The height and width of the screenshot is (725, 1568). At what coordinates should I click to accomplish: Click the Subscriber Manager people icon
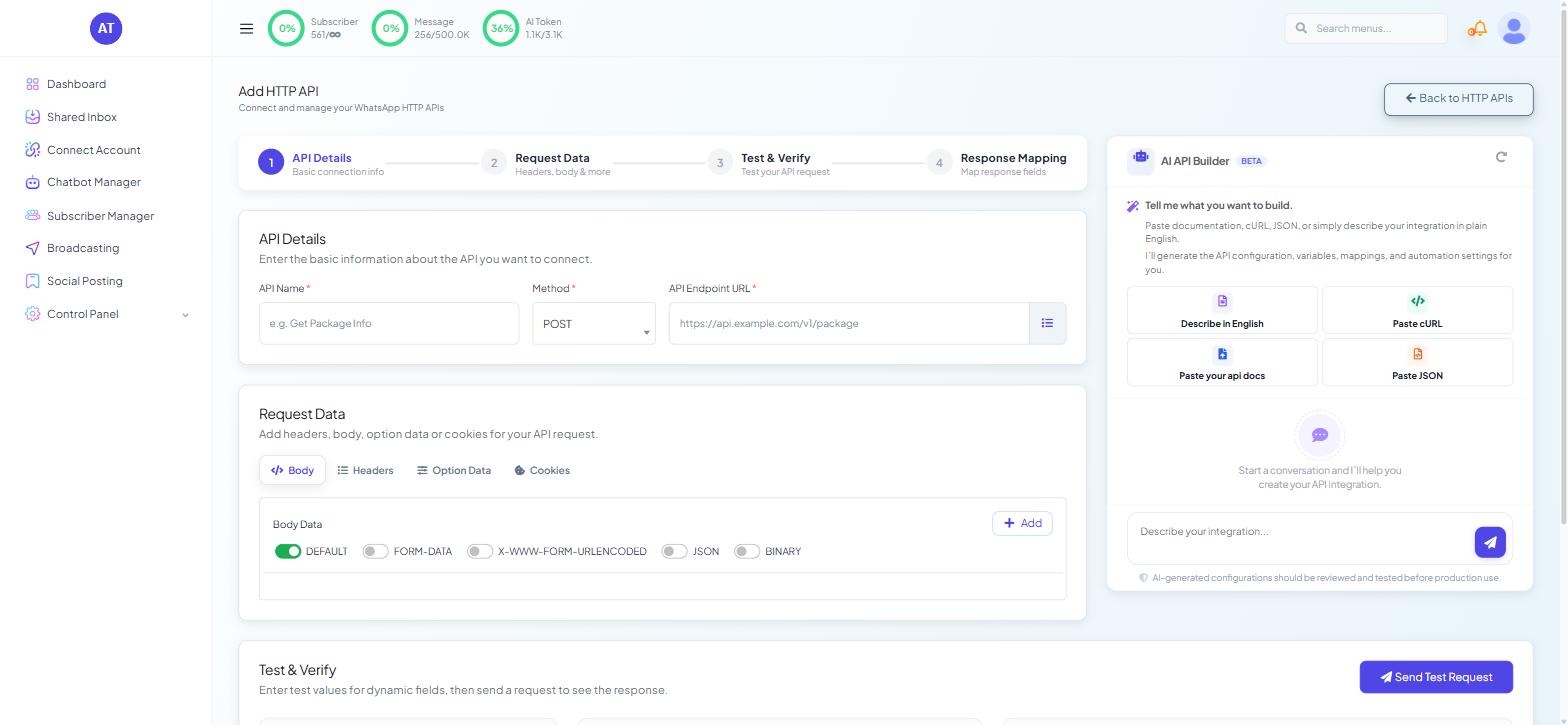tap(32, 216)
